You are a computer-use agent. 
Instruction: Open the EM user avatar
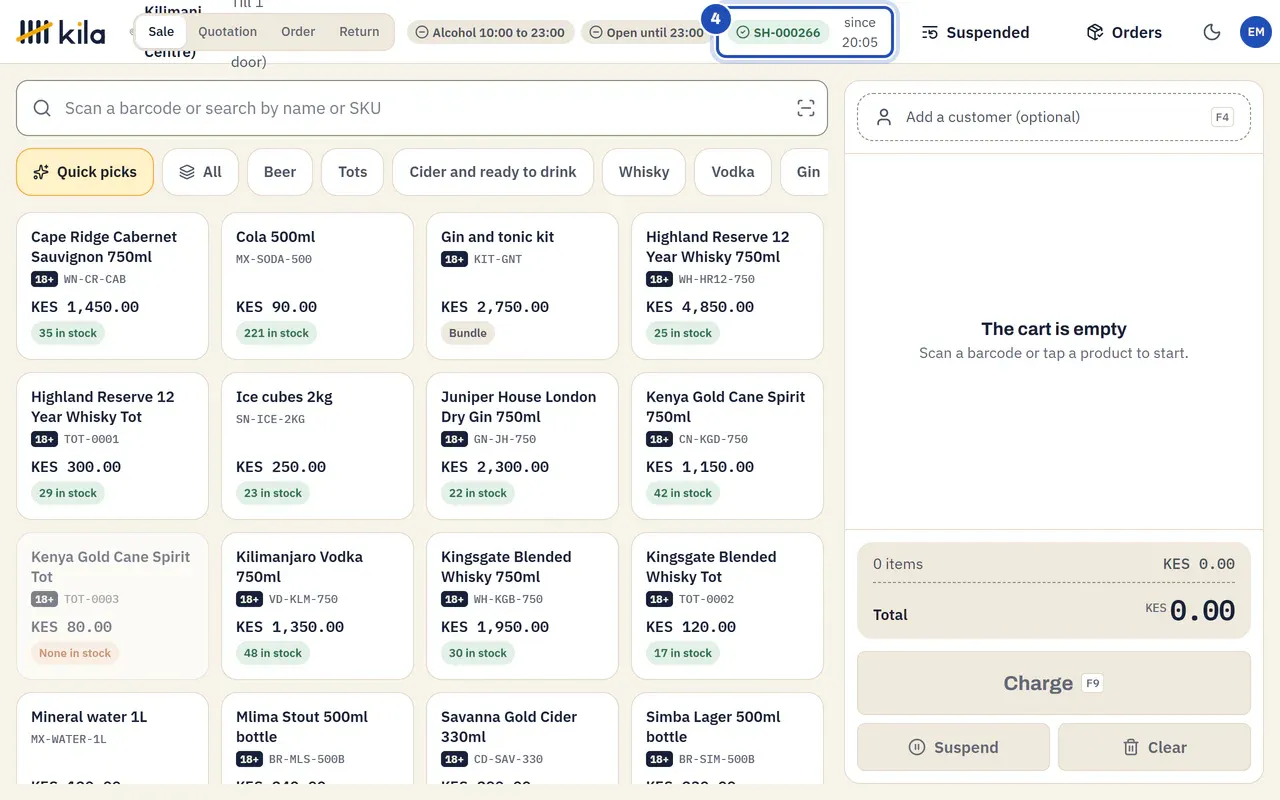point(1256,32)
